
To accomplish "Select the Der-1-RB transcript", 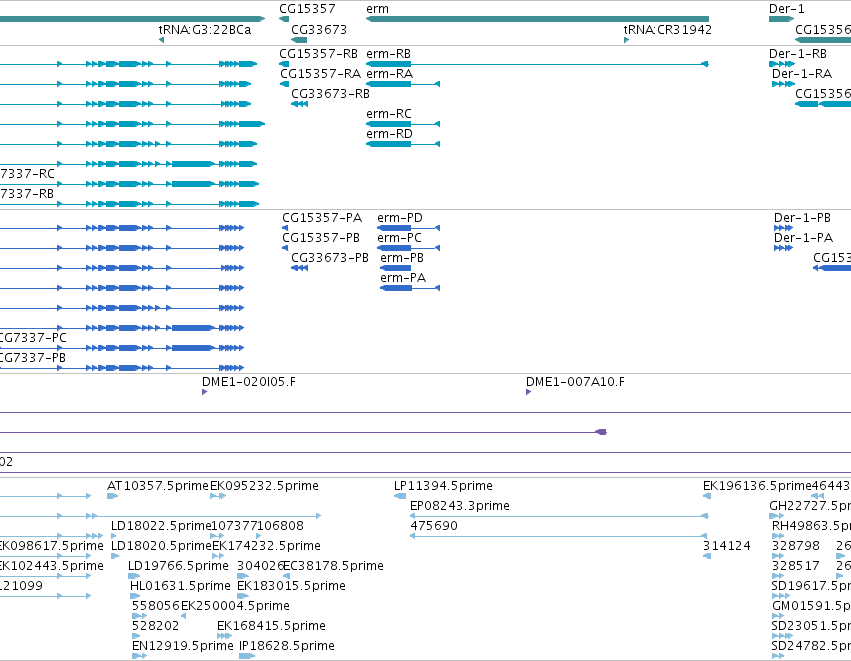I will (x=782, y=64).
